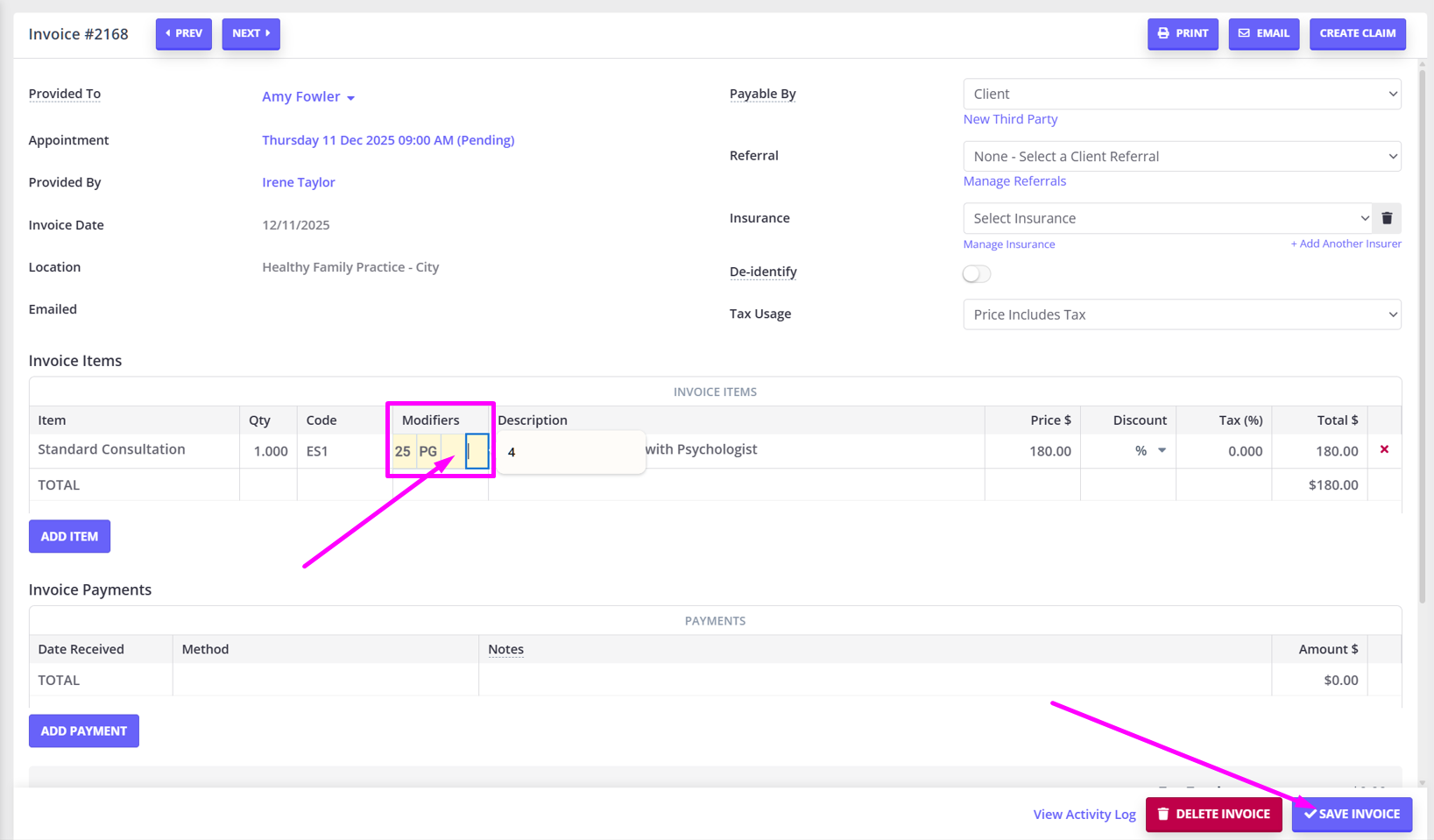Click the Create Claim button
This screenshot has height=840, width=1434.
[1357, 33]
